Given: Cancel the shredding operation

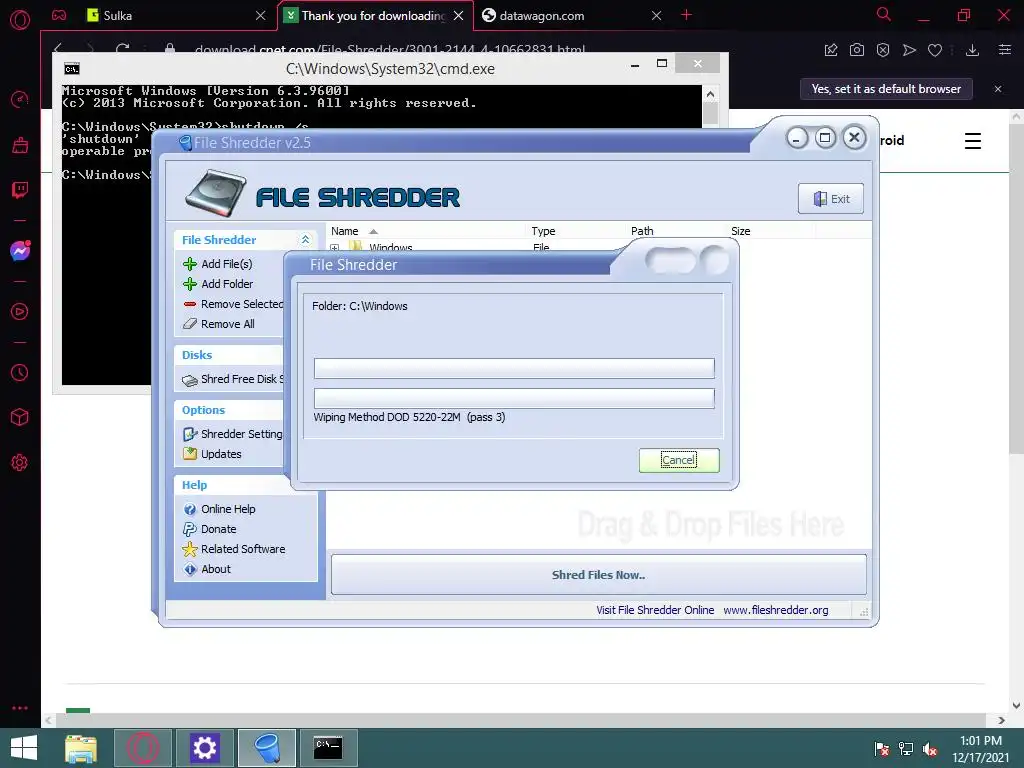Looking at the screenshot, I should click(x=679, y=460).
